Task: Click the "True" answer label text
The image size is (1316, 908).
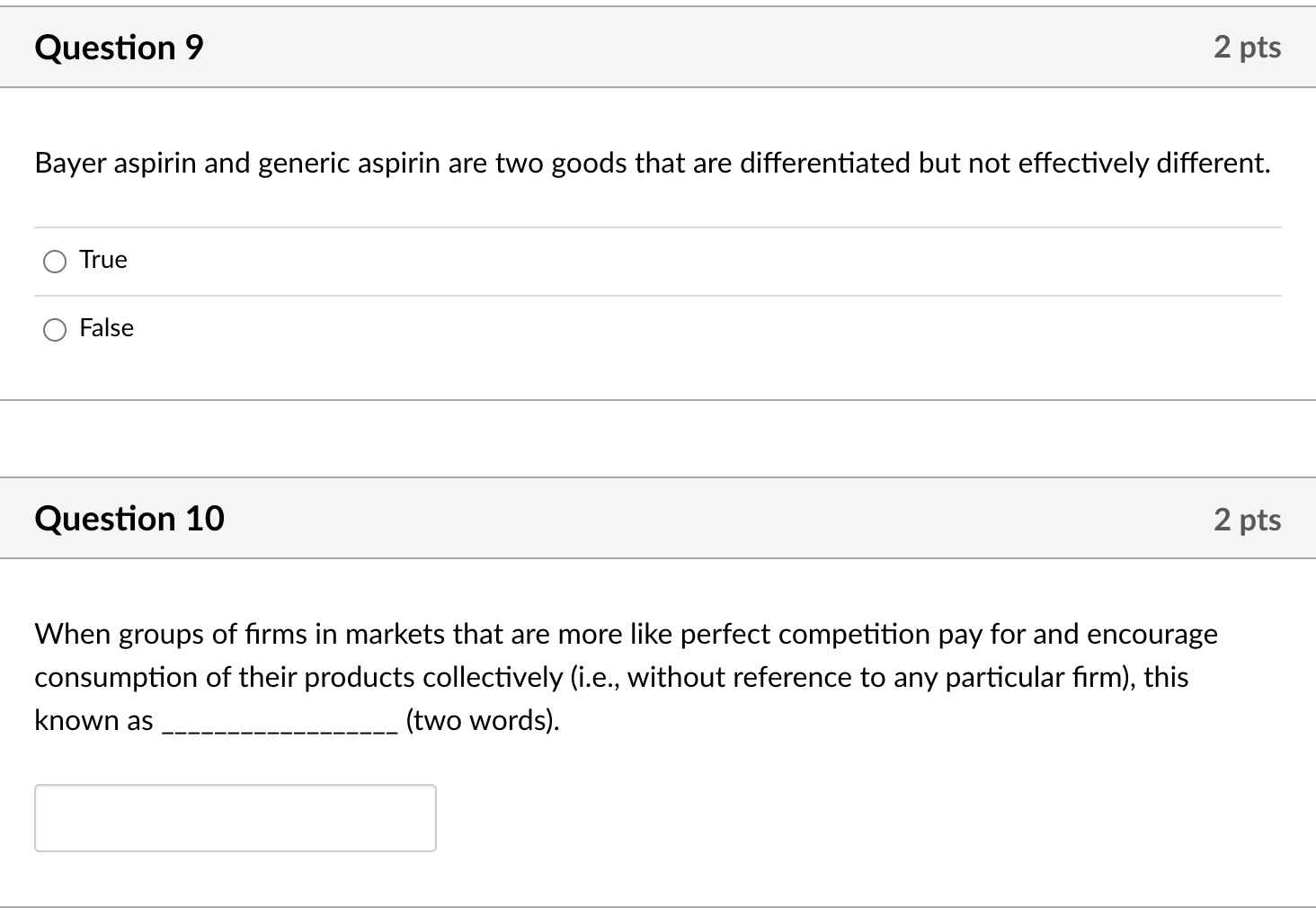Action: point(103,260)
